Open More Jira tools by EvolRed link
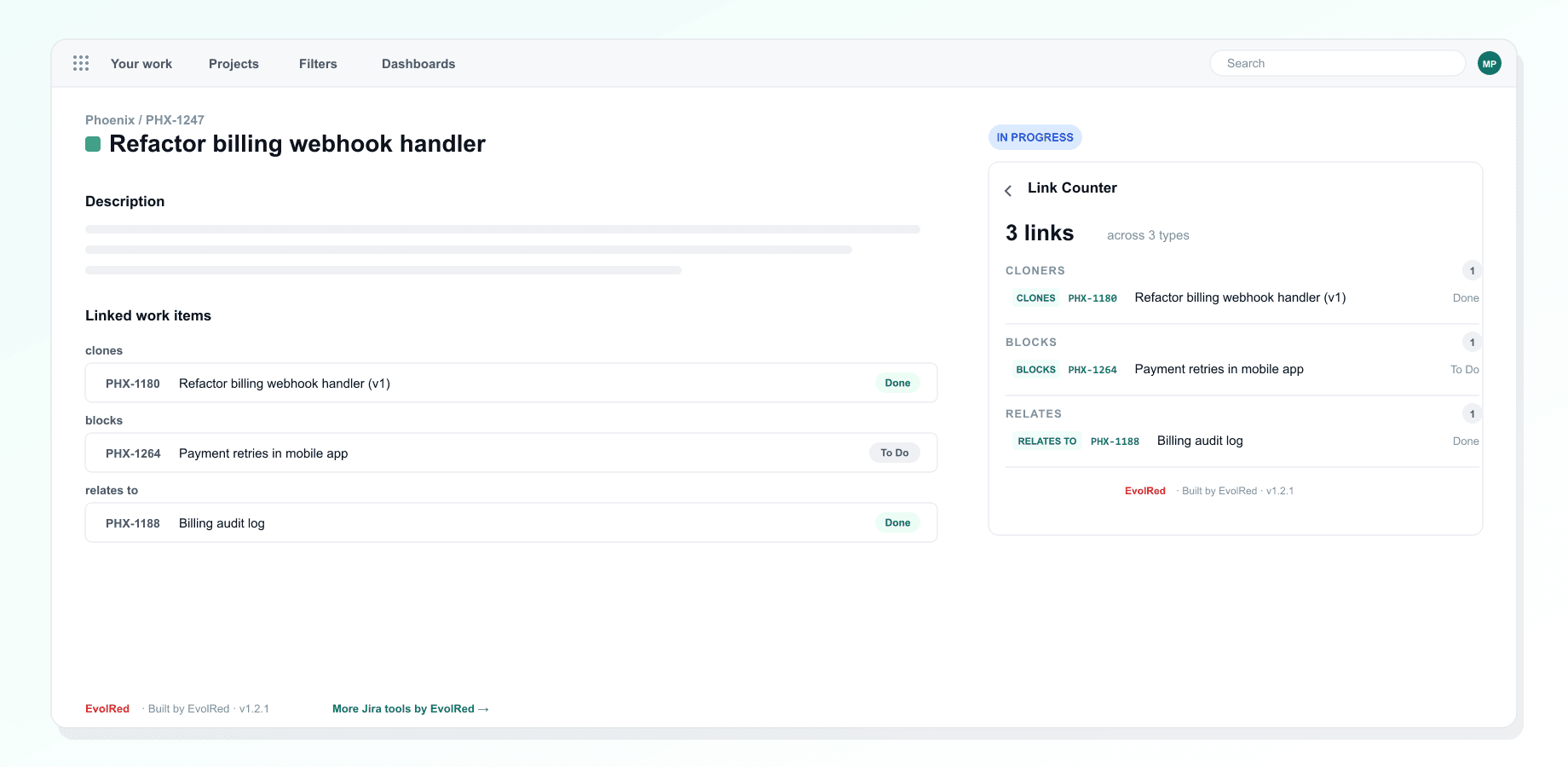The image size is (1568, 767). pyautogui.click(x=411, y=709)
